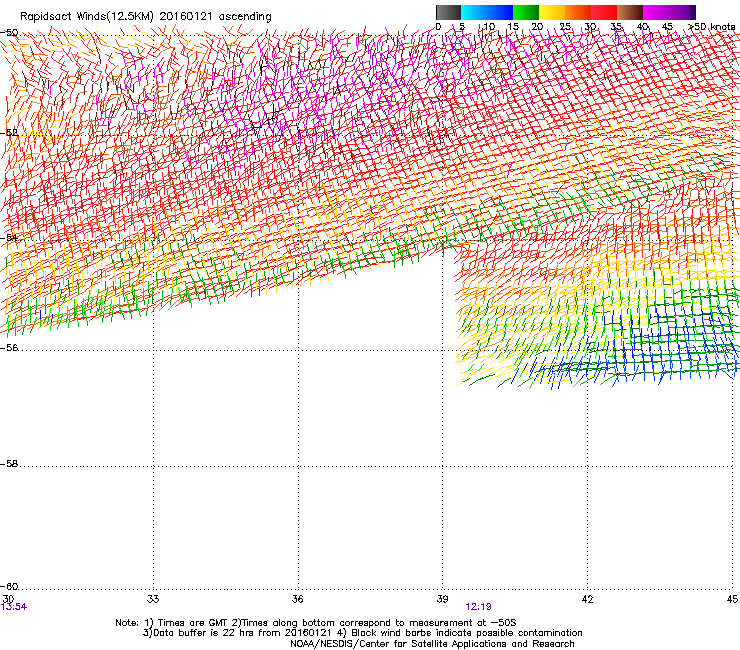Click the 'Data buffer is 22 hrs' note line

coord(362,633)
